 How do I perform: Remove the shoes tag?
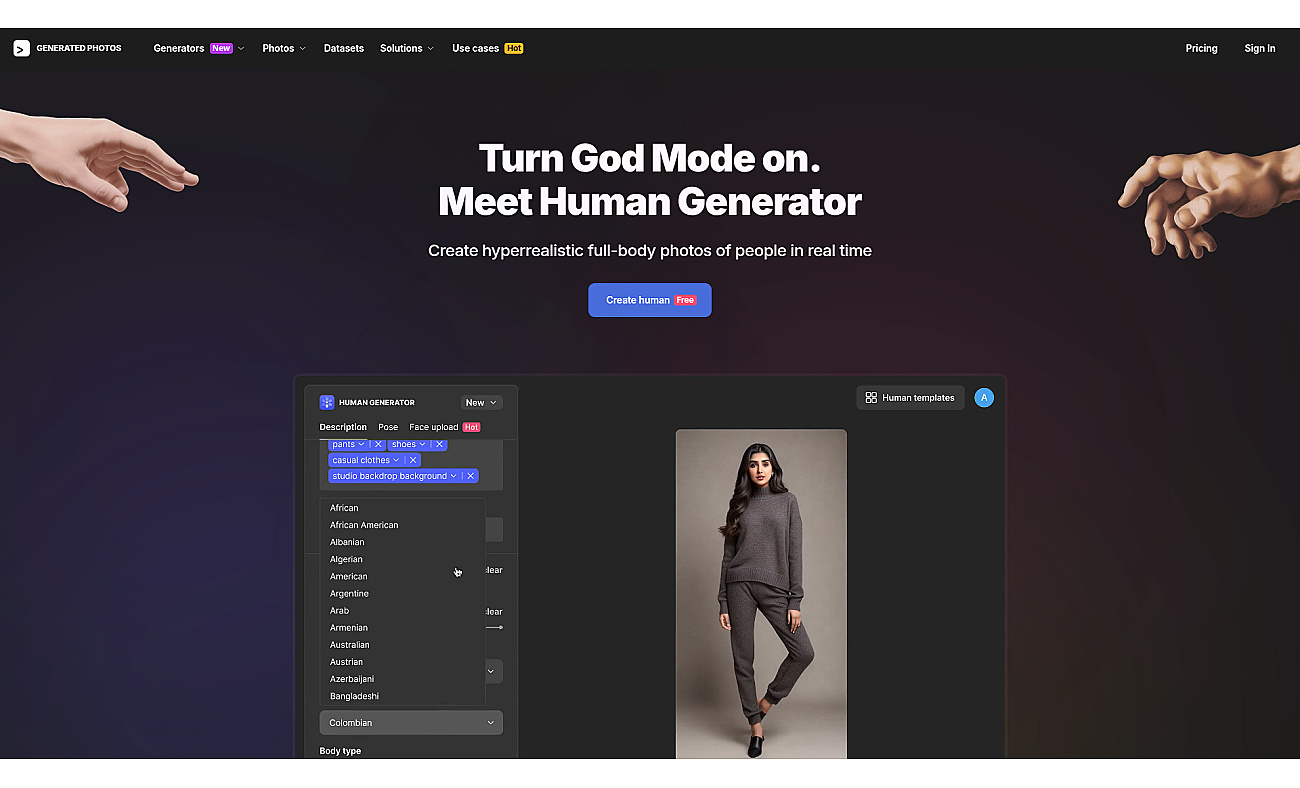point(439,444)
